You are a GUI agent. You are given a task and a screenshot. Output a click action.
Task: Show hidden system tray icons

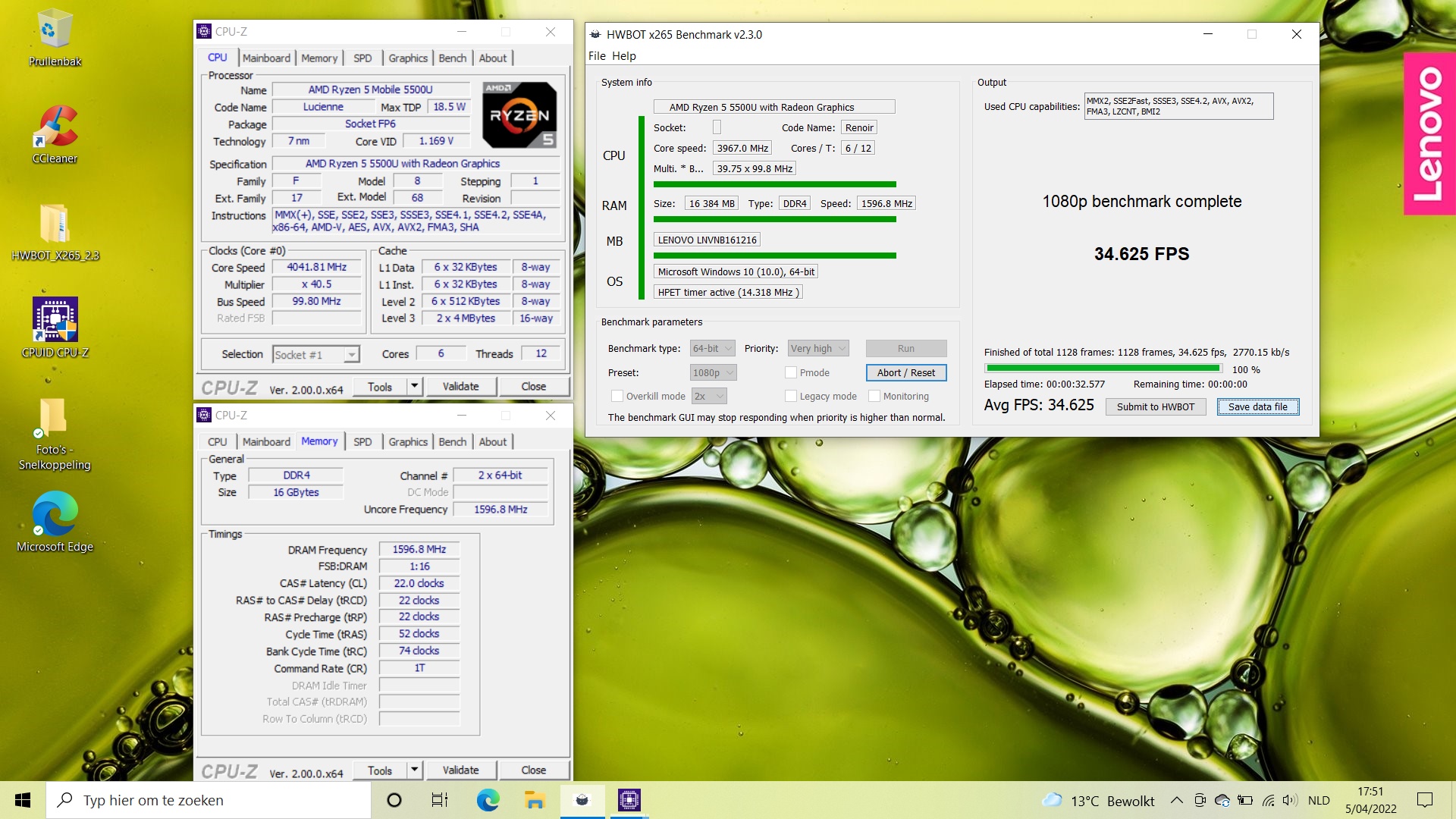(x=1176, y=800)
